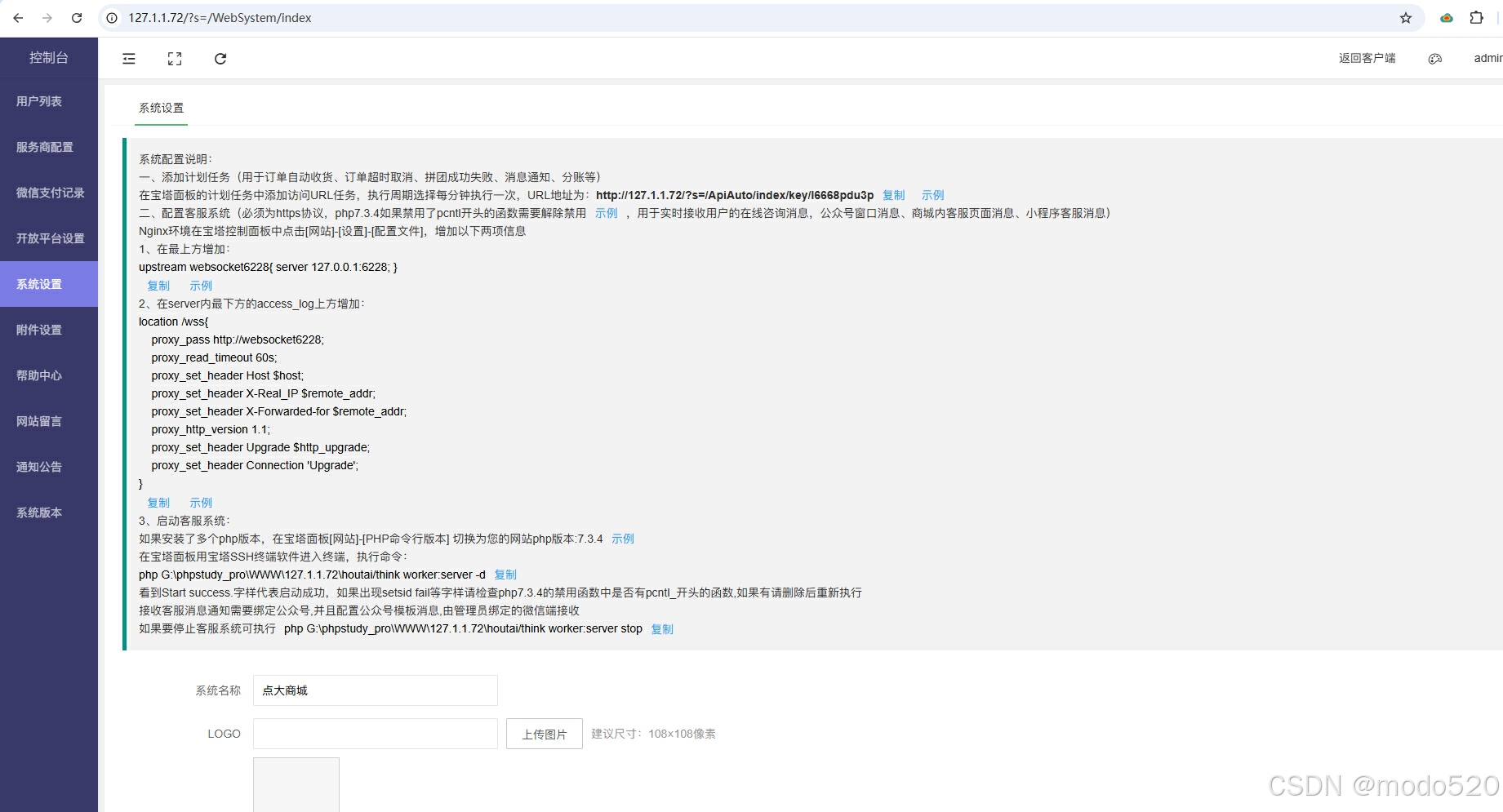Open 系统版本 in sidebar

(49, 512)
